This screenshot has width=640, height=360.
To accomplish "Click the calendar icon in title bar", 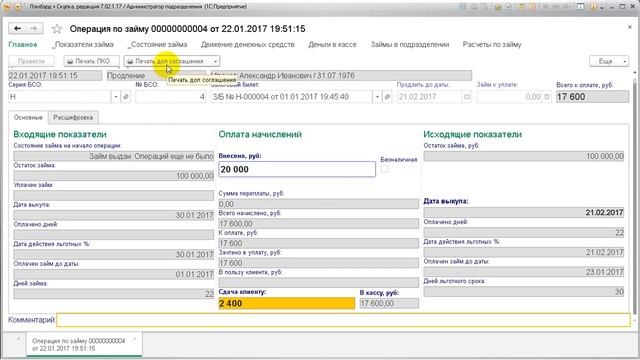I will (x=533, y=7).
